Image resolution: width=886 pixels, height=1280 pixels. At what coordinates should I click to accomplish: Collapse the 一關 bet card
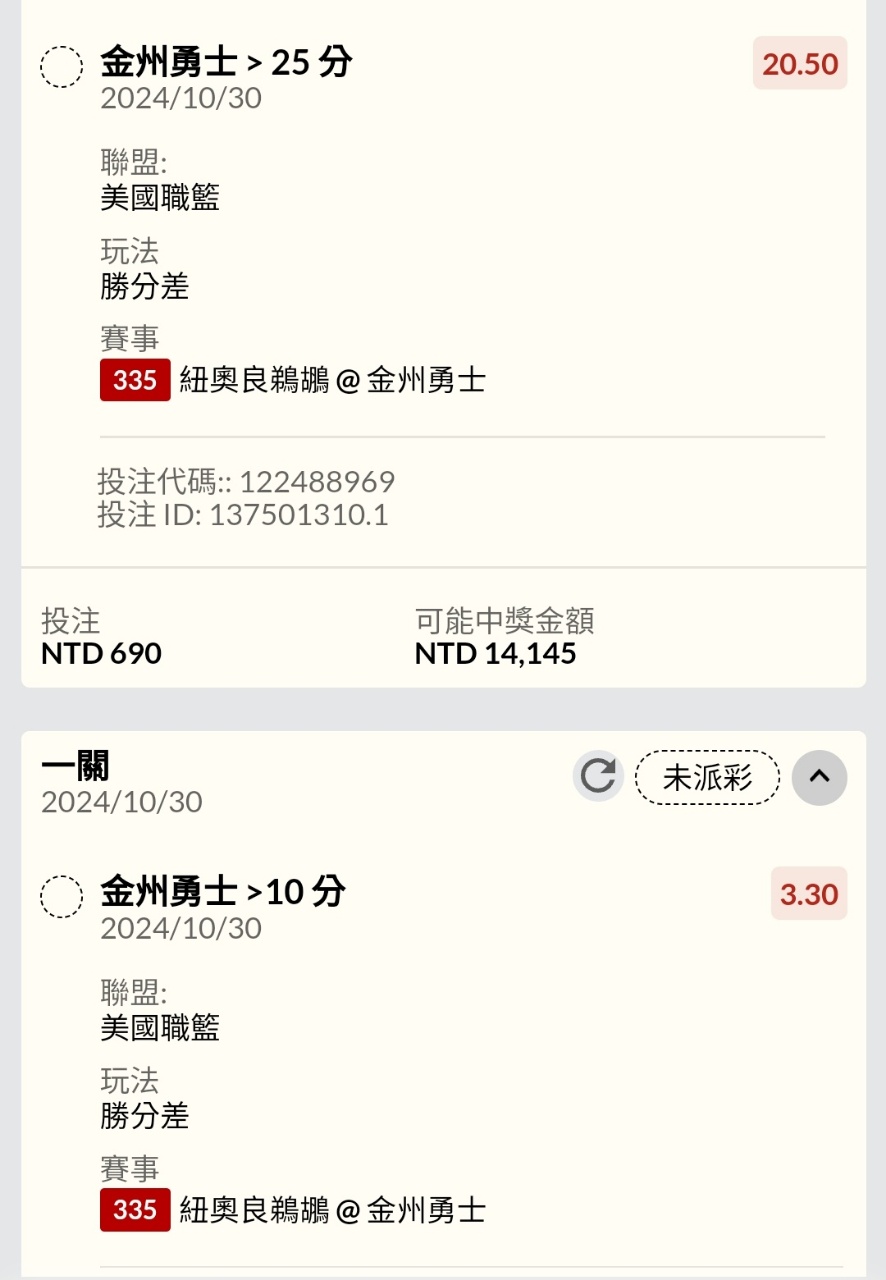point(819,777)
